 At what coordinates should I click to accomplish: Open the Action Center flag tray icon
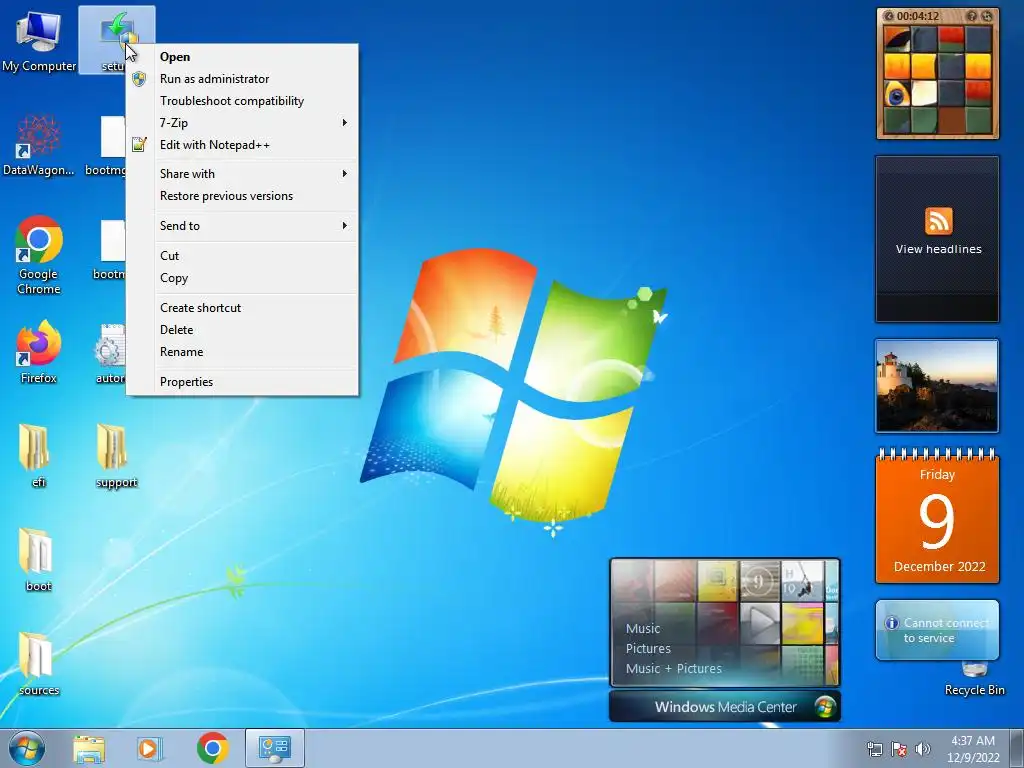pos(899,749)
